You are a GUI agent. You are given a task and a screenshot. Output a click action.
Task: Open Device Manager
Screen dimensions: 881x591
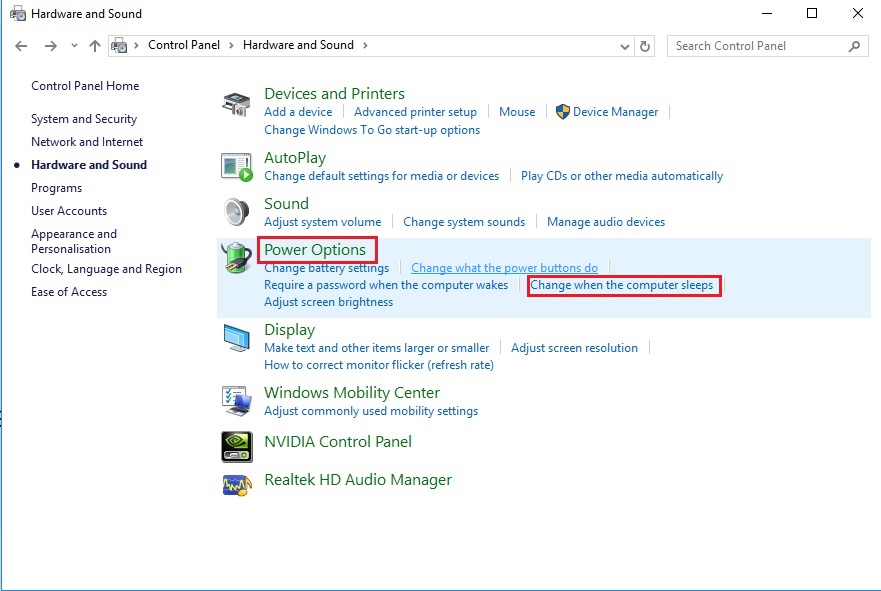tap(615, 112)
